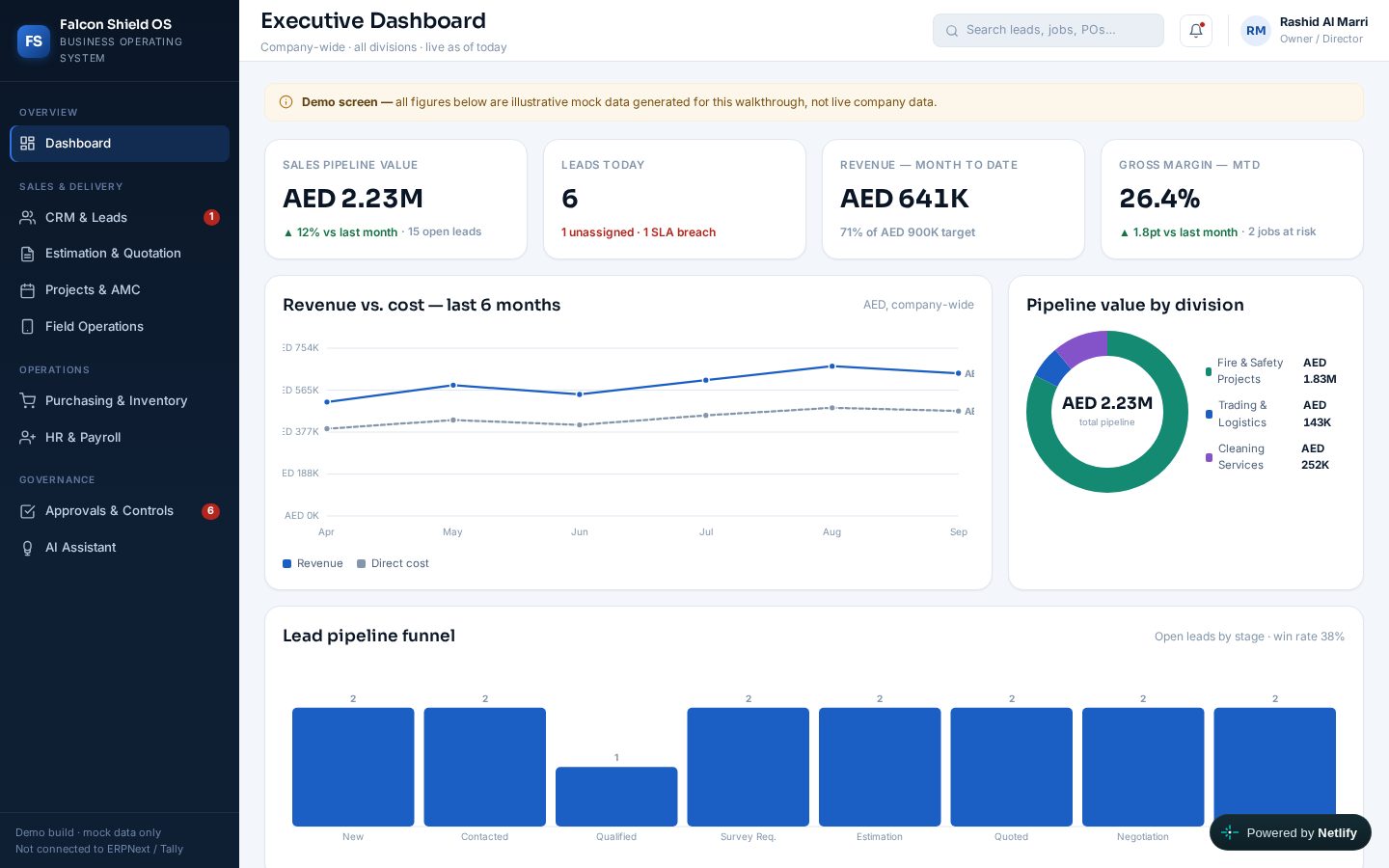1389x868 pixels.
Task: Click the Powered by Netlify badge
Action: (x=1291, y=832)
